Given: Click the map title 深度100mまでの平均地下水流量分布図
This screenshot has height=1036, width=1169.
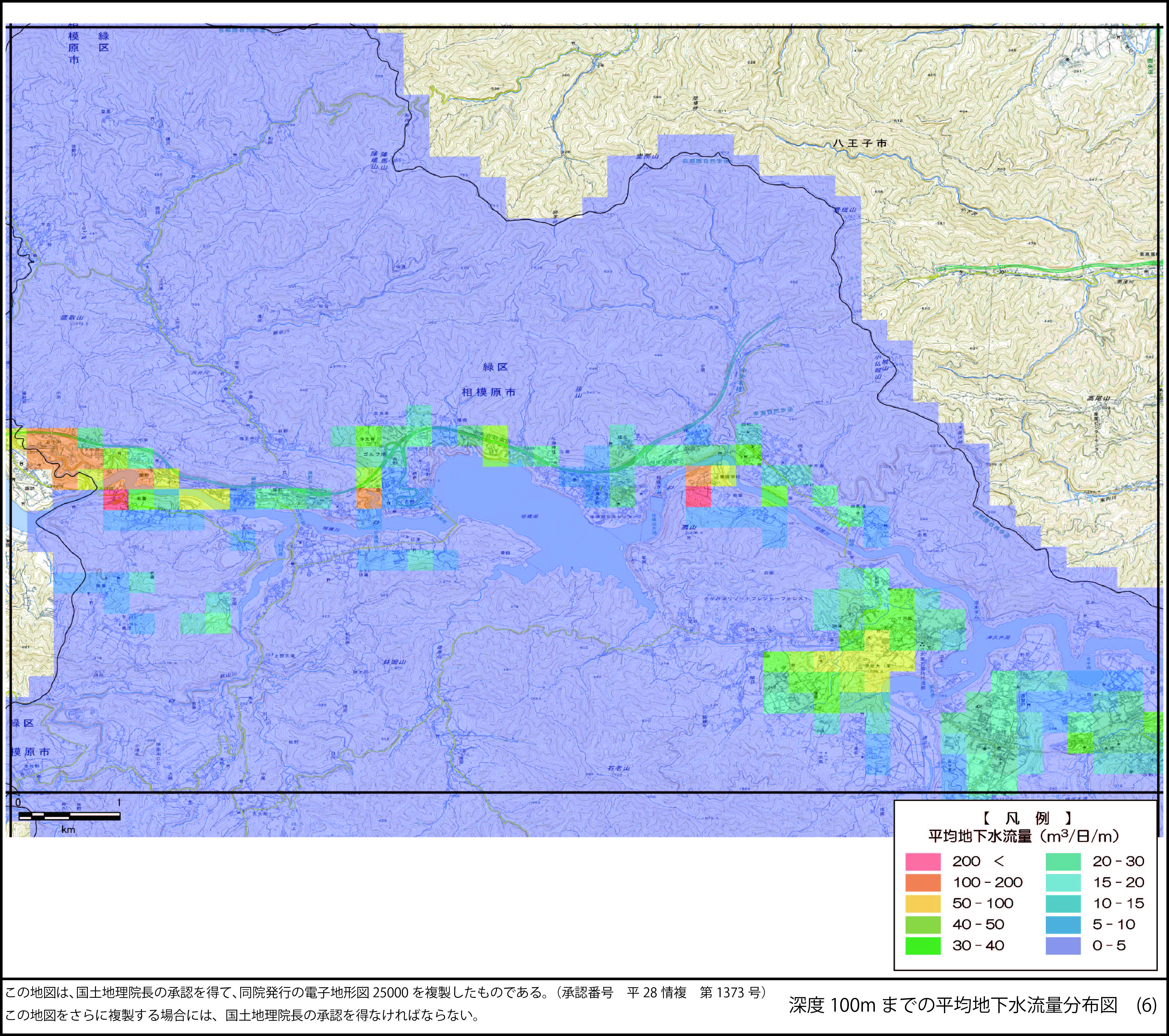Looking at the screenshot, I should pyautogui.click(x=953, y=1005).
